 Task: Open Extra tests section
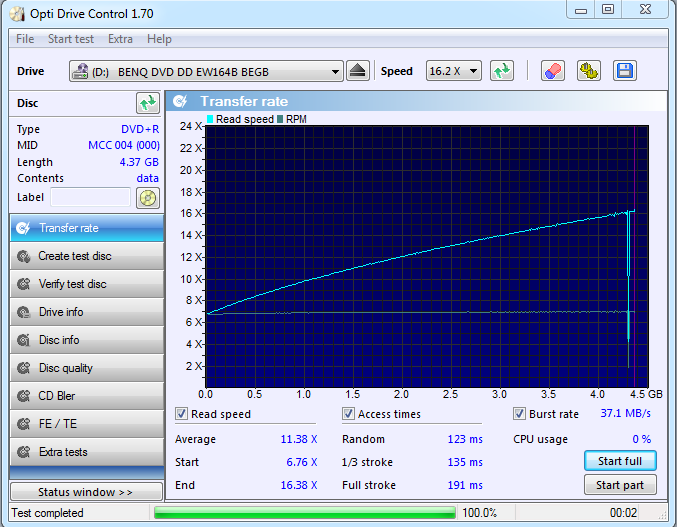[x=87, y=452]
